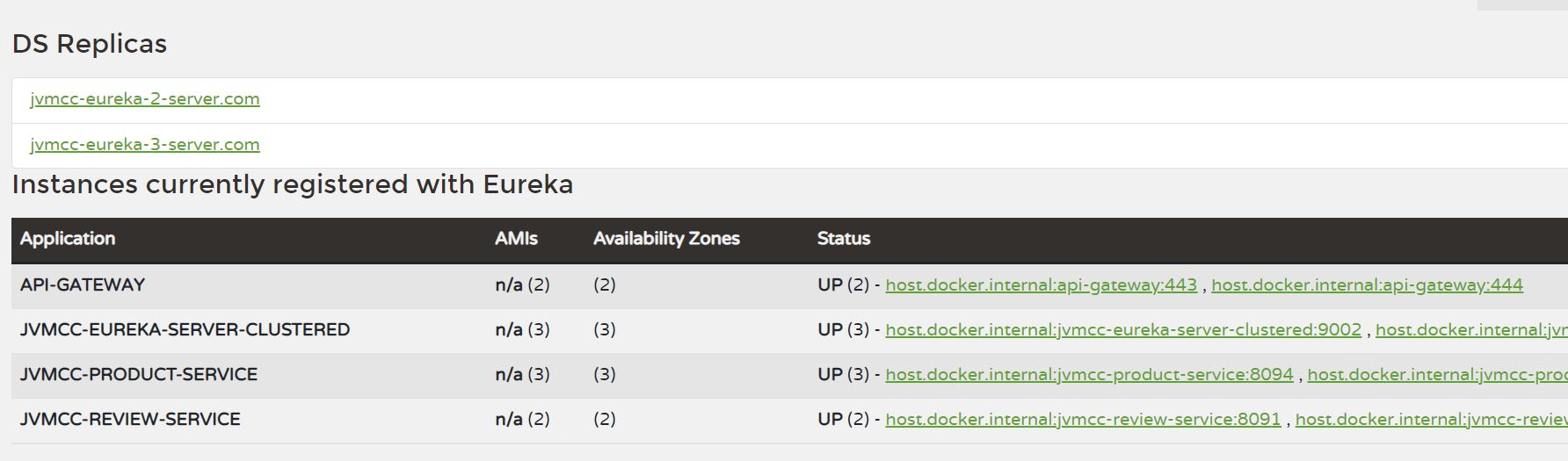
Task: Open the jvmcc-review-service:8091 instance link
Action: 1083,419
